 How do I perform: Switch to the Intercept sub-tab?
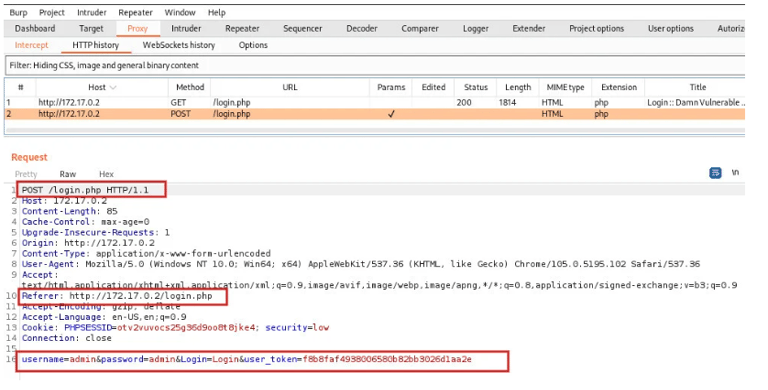(x=31, y=45)
